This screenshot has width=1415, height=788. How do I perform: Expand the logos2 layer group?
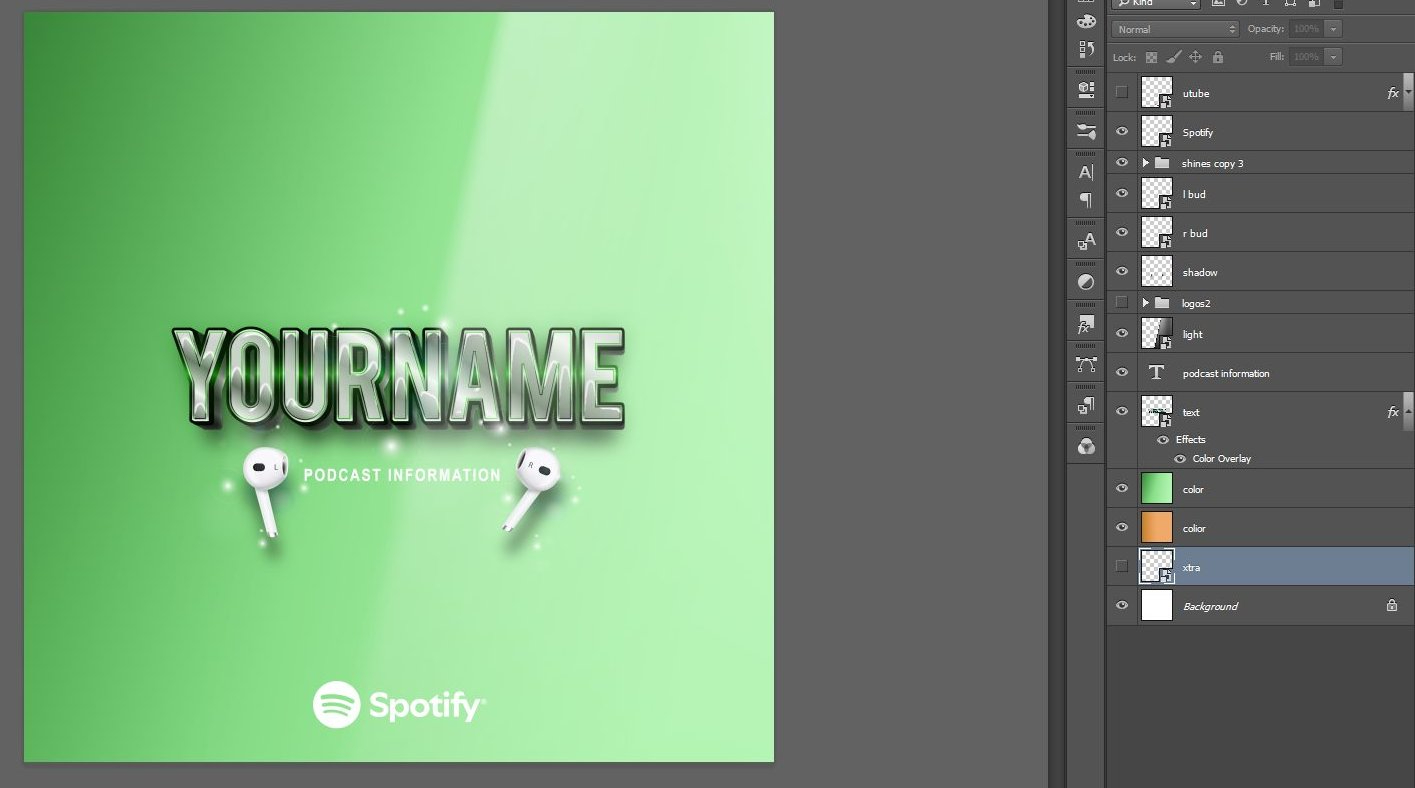point(1145,303)
